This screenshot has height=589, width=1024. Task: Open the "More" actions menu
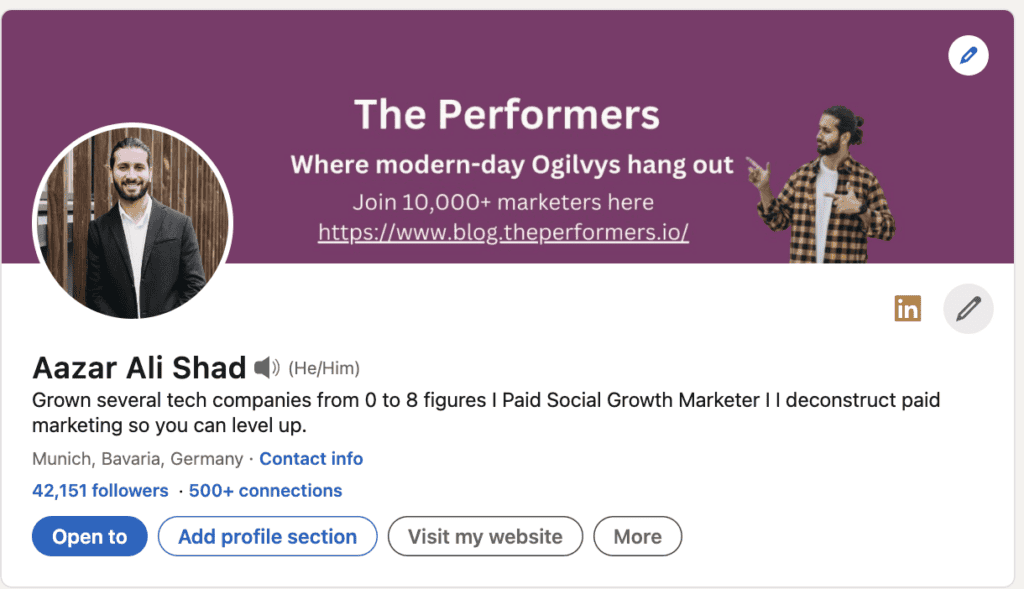point(637,537)
